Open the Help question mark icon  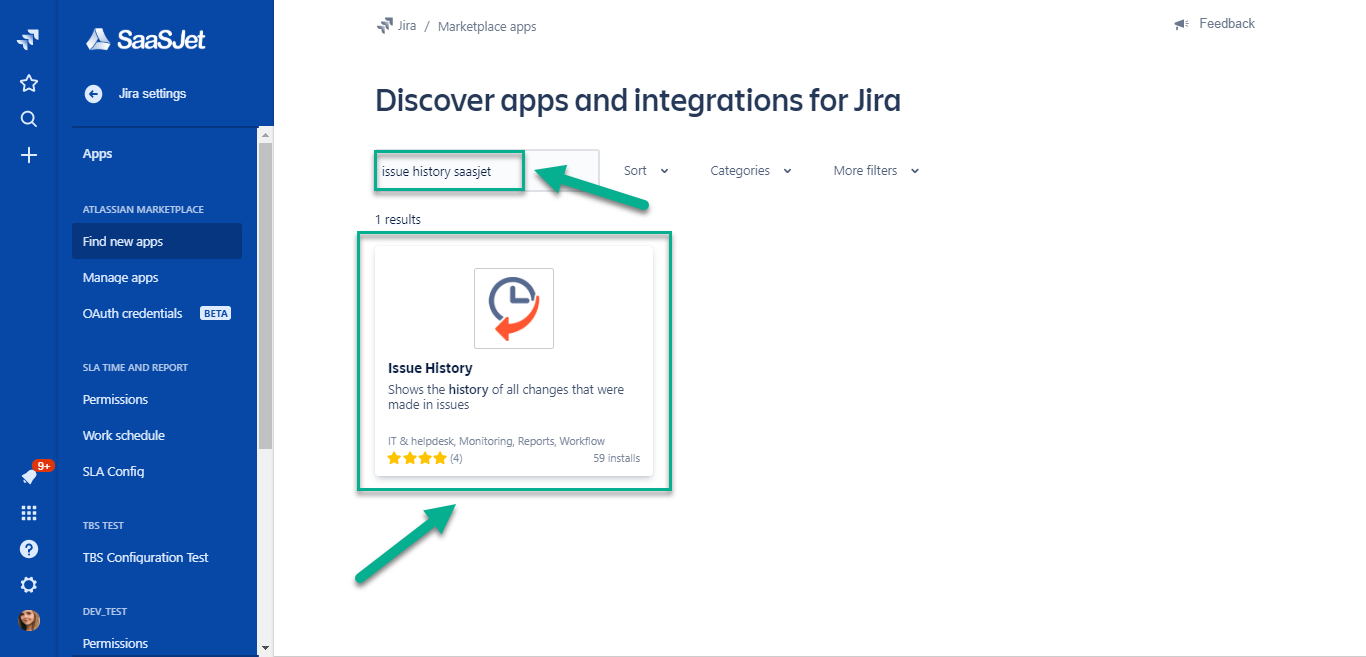(29, 549)
